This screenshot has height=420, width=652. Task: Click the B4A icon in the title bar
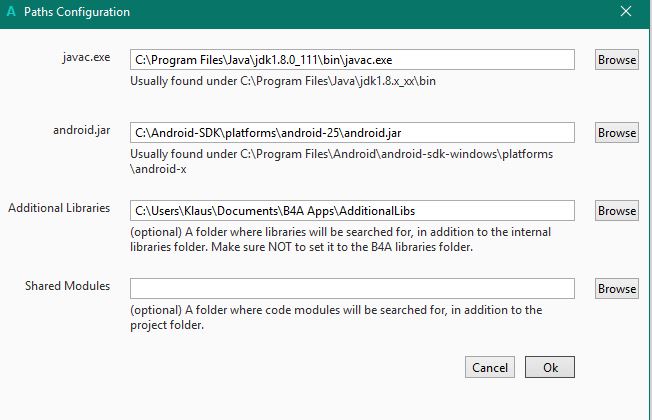coord(11,12)
